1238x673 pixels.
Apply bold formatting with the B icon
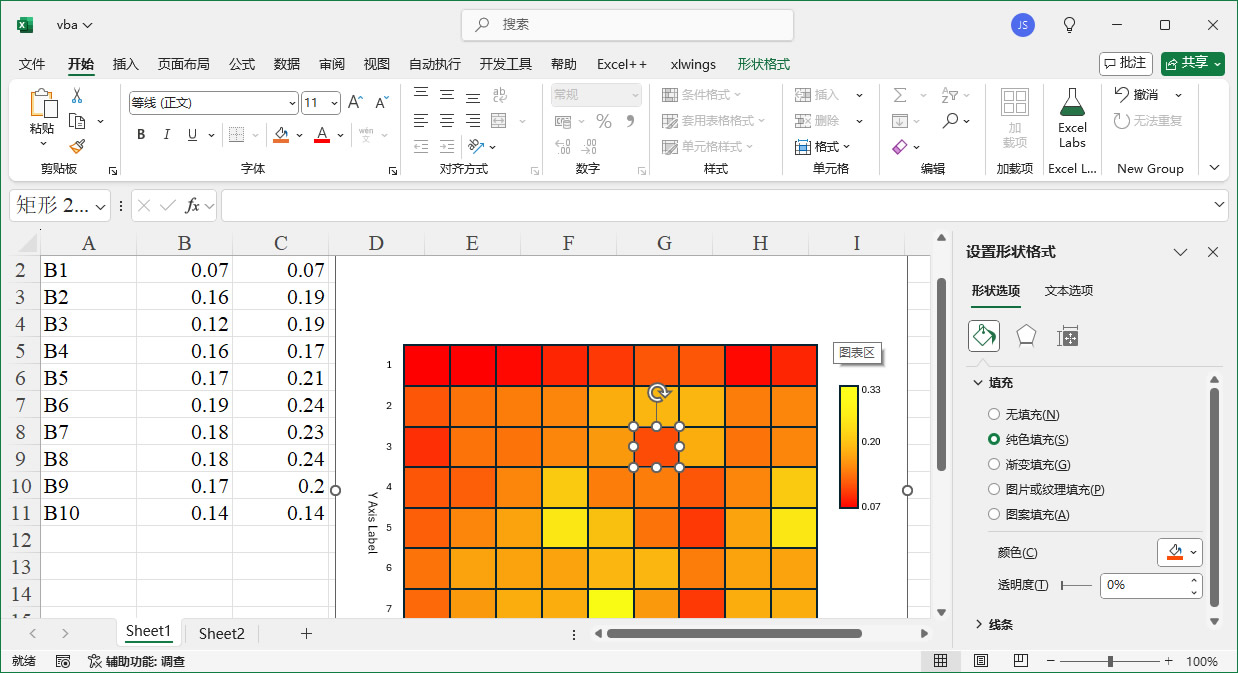tap(140, 133)
